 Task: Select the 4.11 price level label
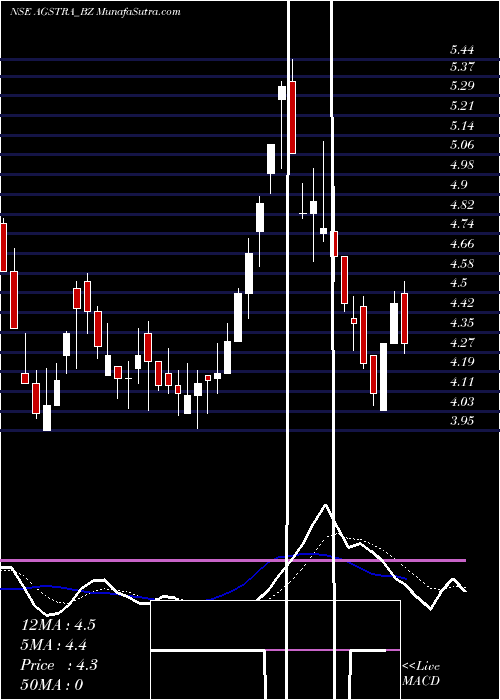(x=462, y=382)
